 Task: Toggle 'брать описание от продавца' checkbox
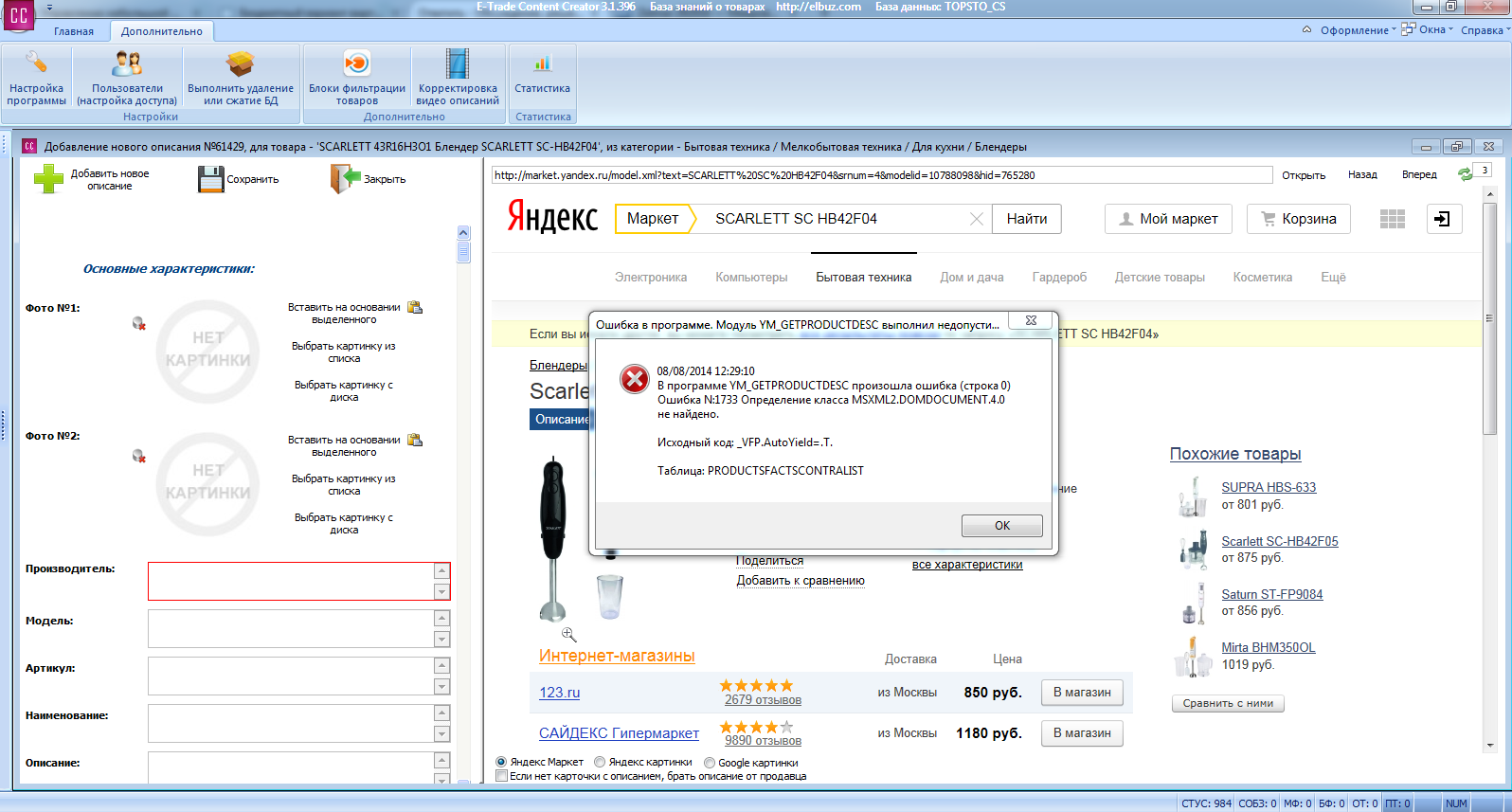click(502, 776)
